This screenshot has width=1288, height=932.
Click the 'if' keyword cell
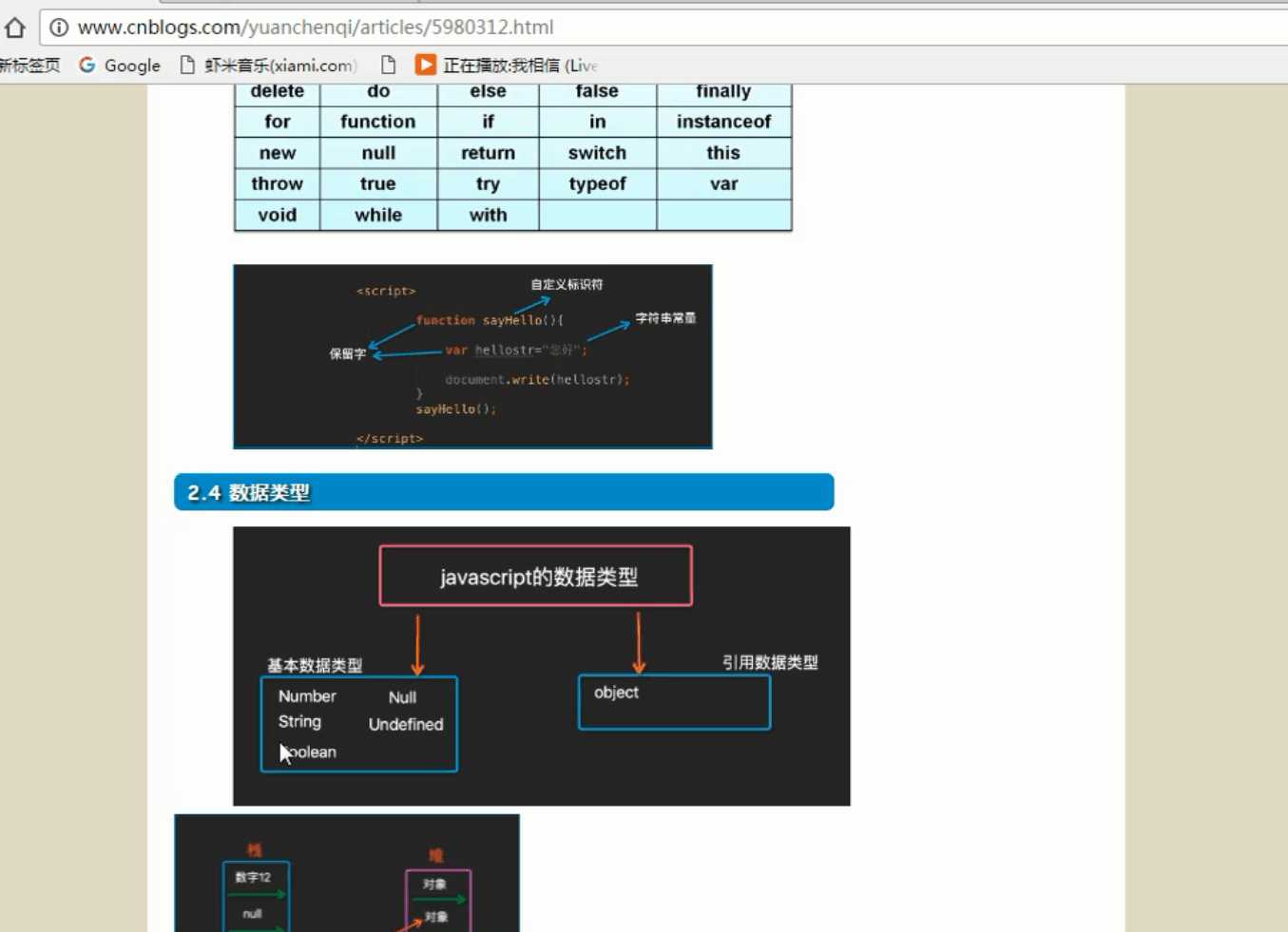488,122
